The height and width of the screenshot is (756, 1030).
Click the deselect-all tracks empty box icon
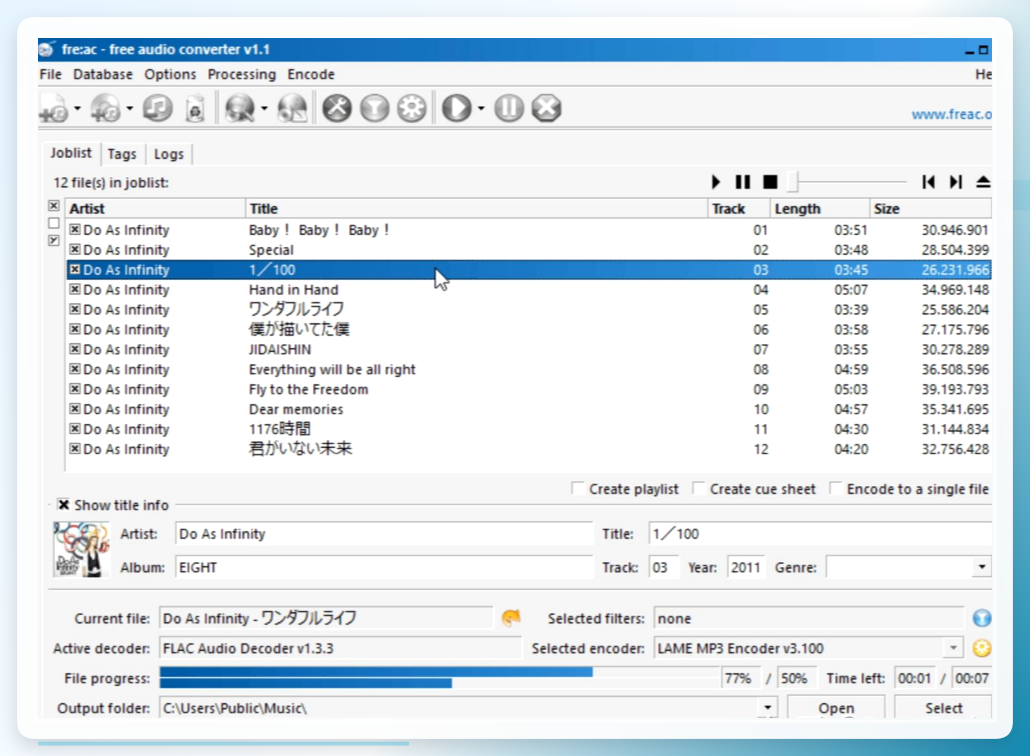tap(54, 223)
